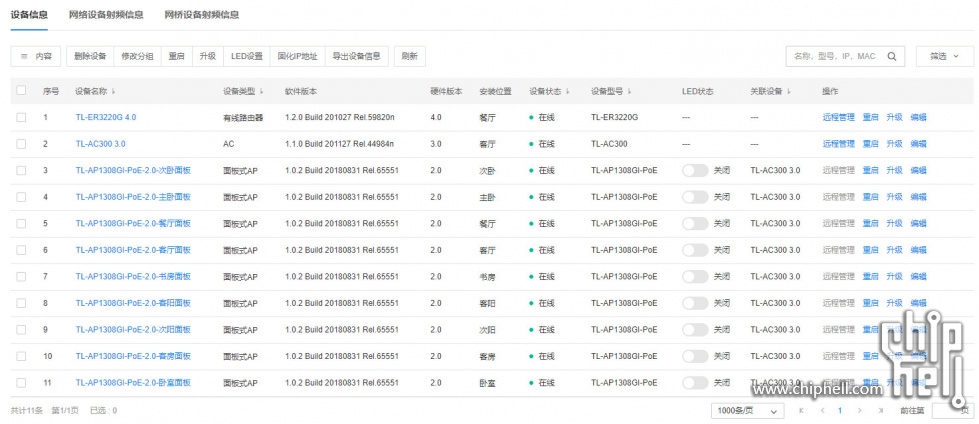Viewport: 979px width, 424px height.
Task: Toggle LED switch for 主卧面板 AP
Action: coord(695,197)
